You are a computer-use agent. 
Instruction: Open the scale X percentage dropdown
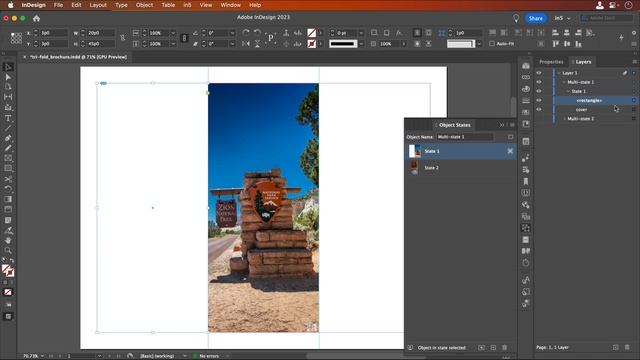click(173, 33)
